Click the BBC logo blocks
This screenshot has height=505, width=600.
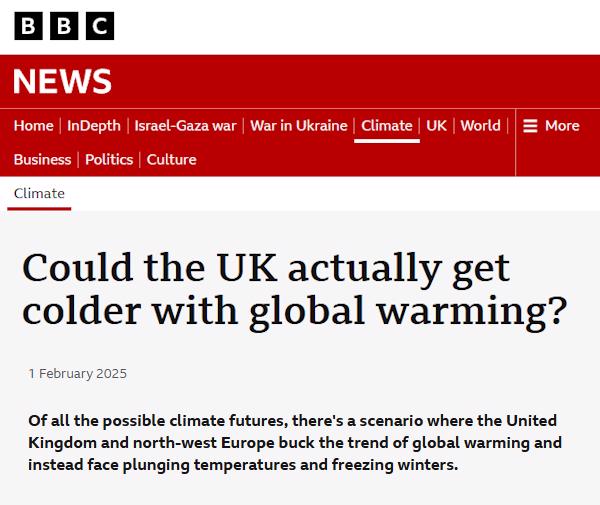point(64,26)
